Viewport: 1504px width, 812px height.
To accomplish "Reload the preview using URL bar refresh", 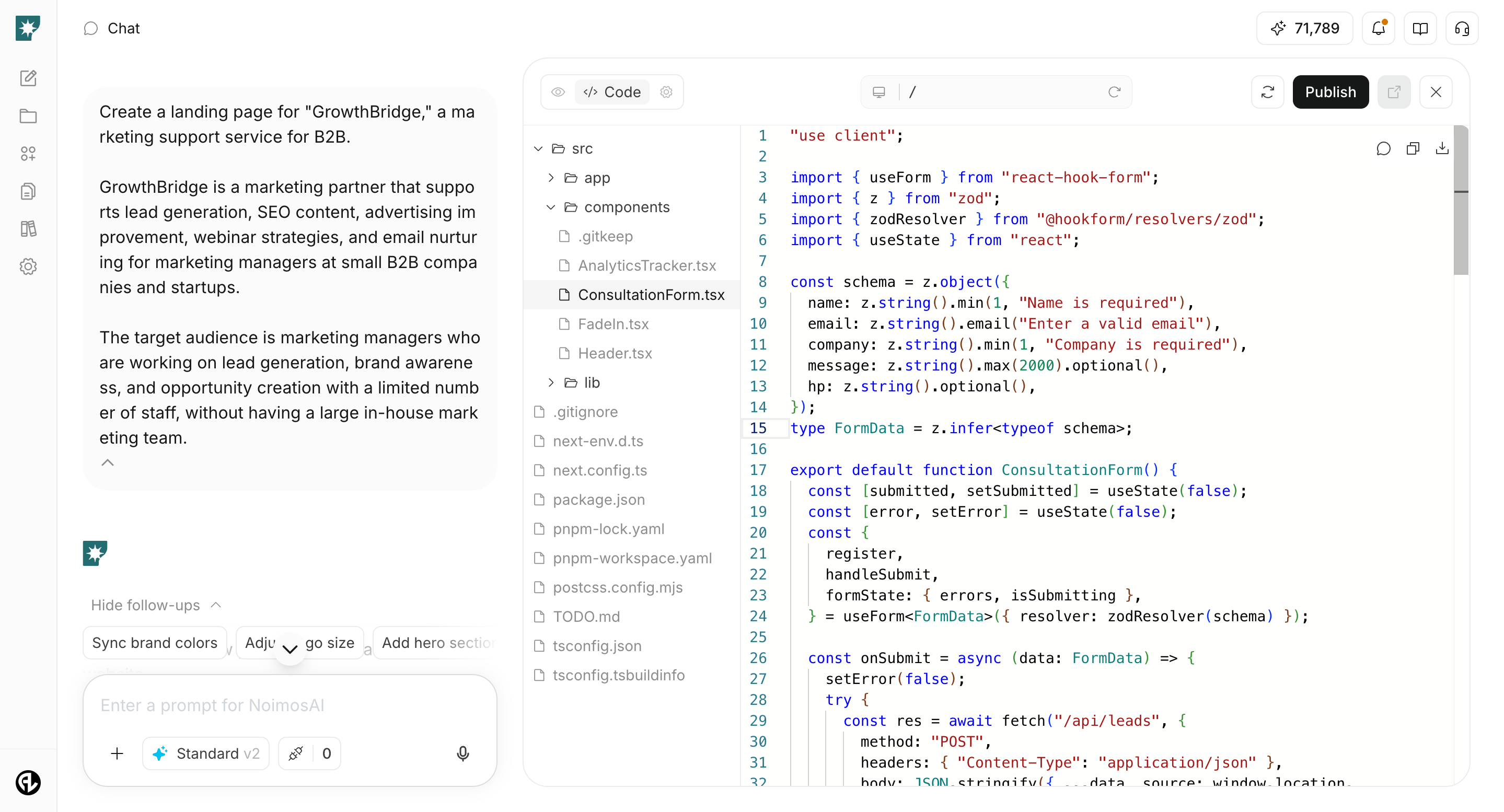I will [1115, 92].
